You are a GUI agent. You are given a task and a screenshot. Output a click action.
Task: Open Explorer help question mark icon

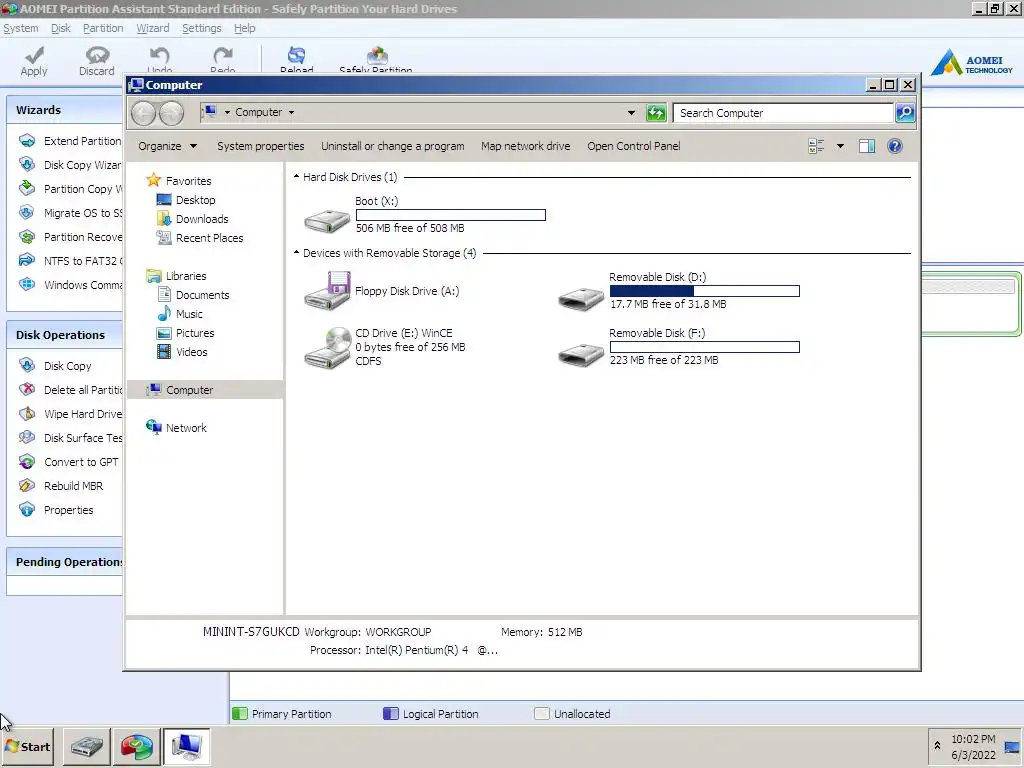895,146
